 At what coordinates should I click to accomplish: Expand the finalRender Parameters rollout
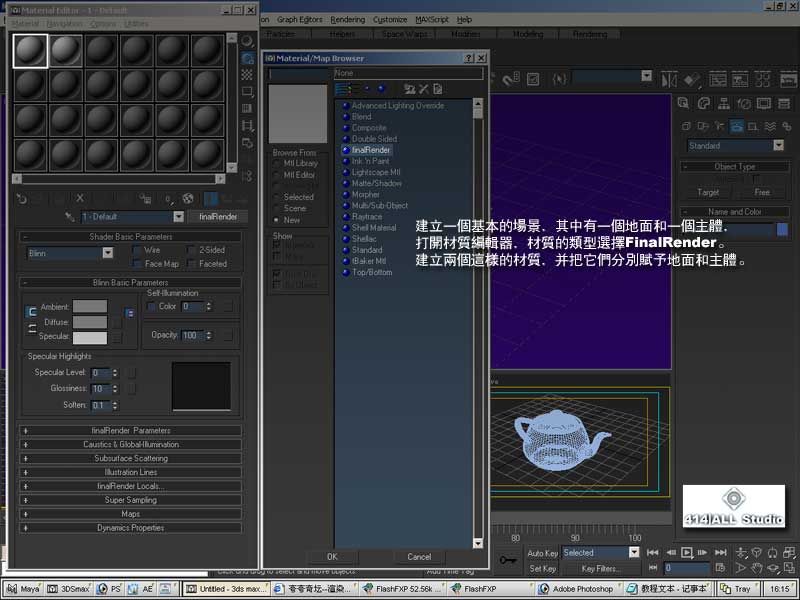tap(131, 431)
